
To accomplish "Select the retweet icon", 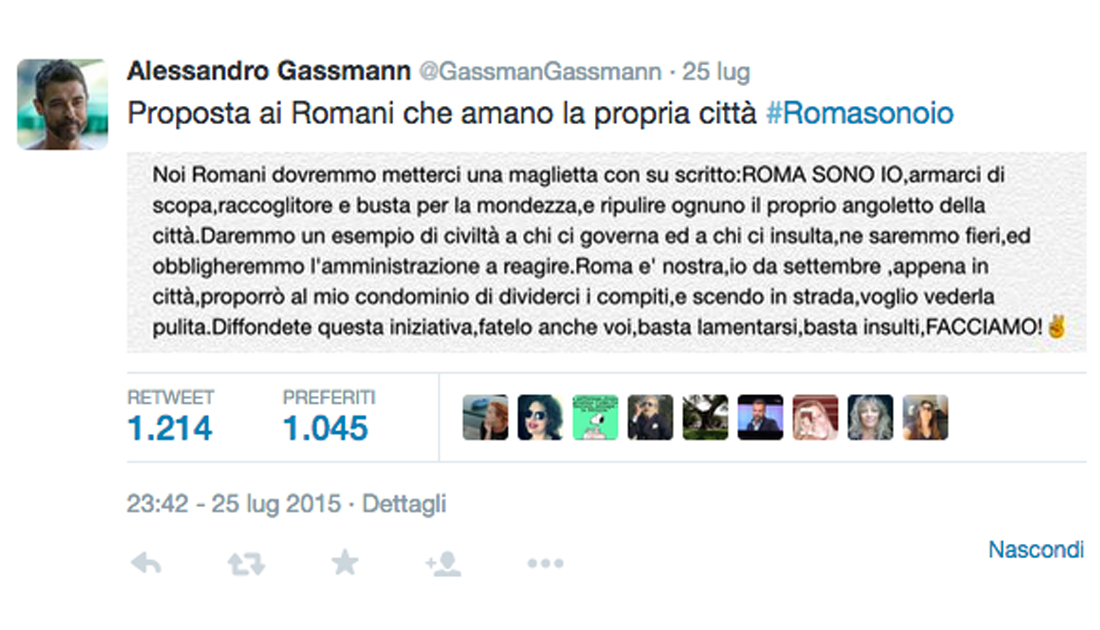I will click(245, 562).
